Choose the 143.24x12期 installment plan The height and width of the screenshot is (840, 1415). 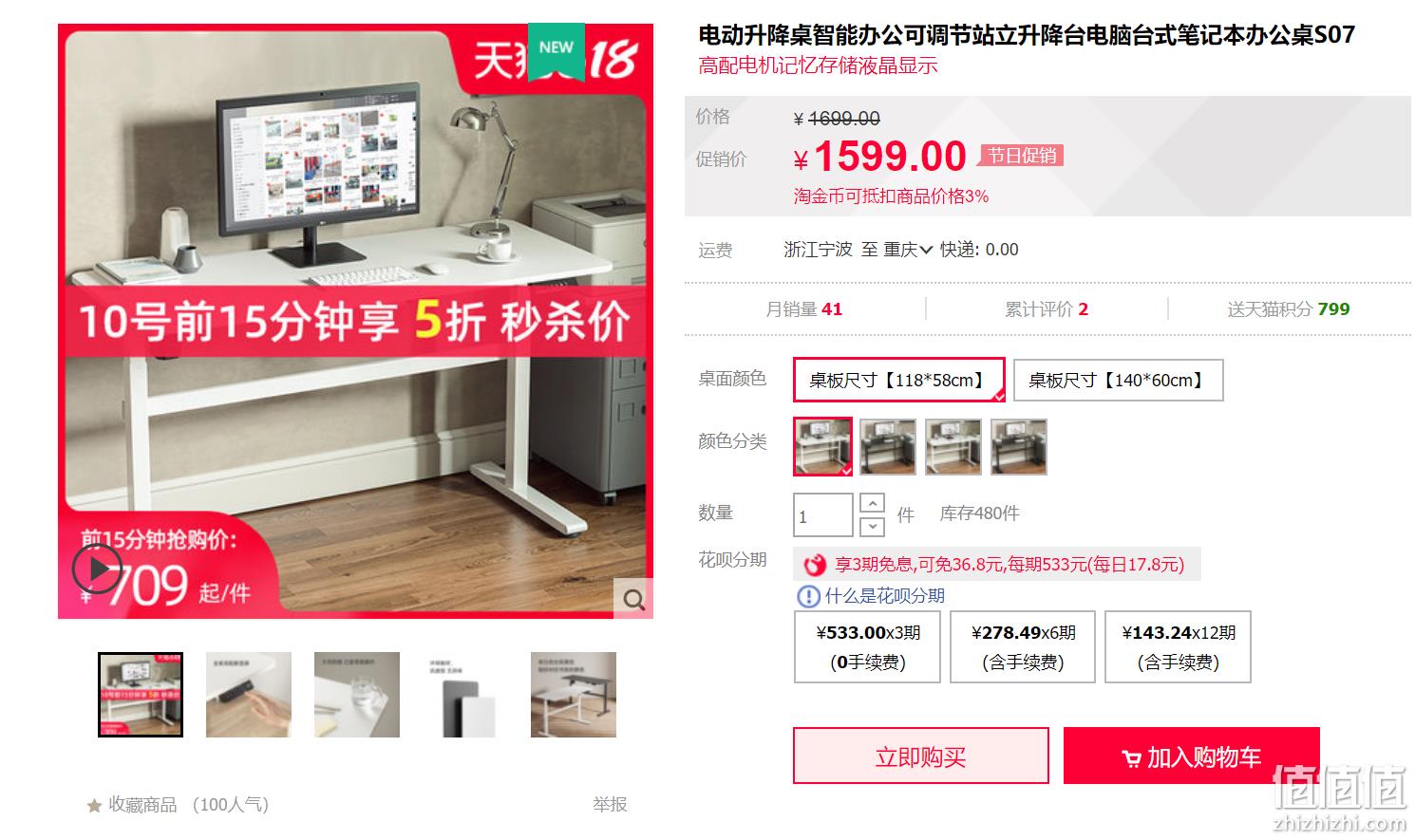tap(1178, 646)
